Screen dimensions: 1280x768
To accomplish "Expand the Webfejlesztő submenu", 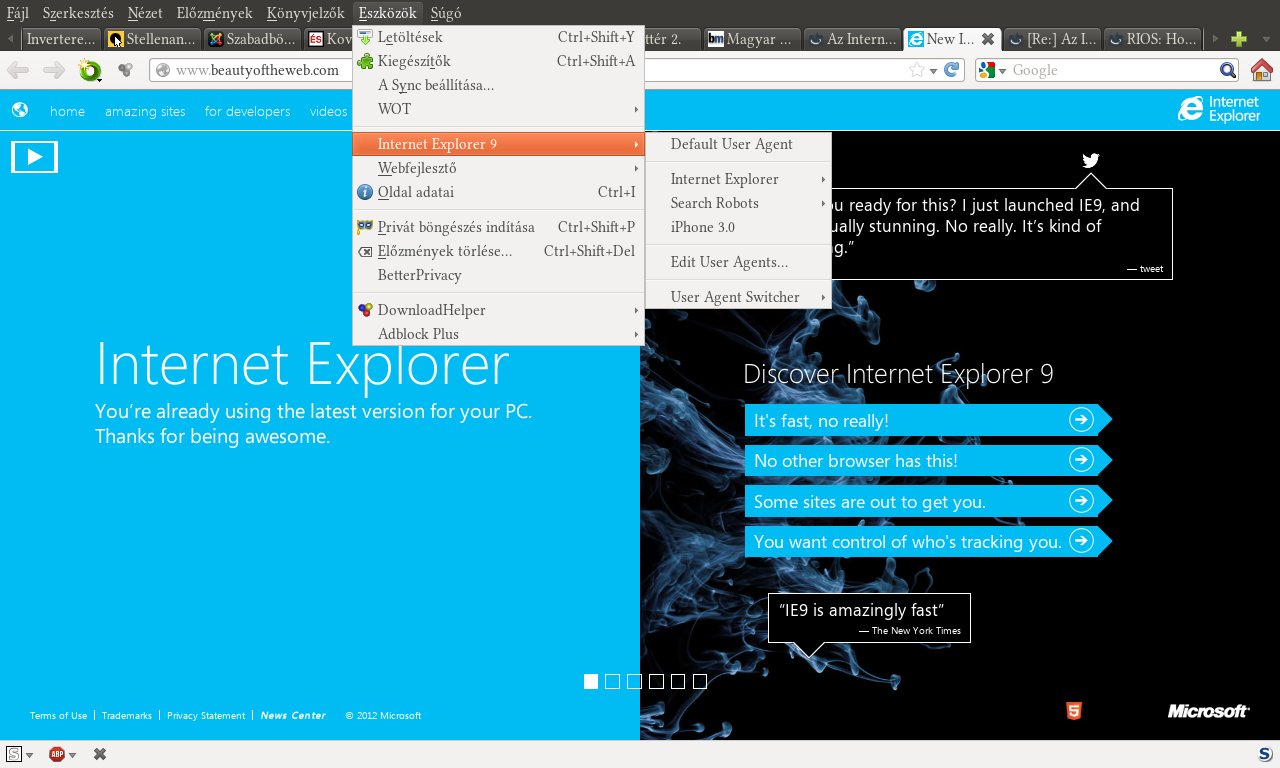I will (x=498, y=168).
